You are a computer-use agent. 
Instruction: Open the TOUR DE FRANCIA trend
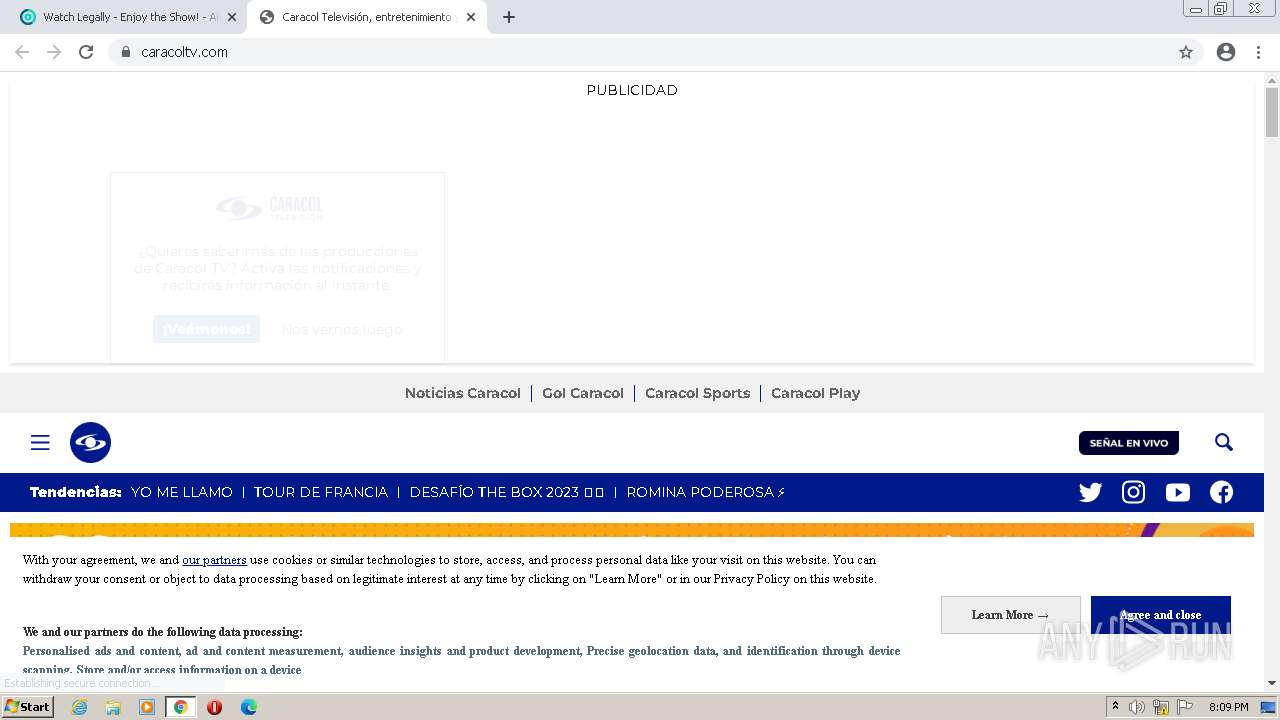click(320, 492)
